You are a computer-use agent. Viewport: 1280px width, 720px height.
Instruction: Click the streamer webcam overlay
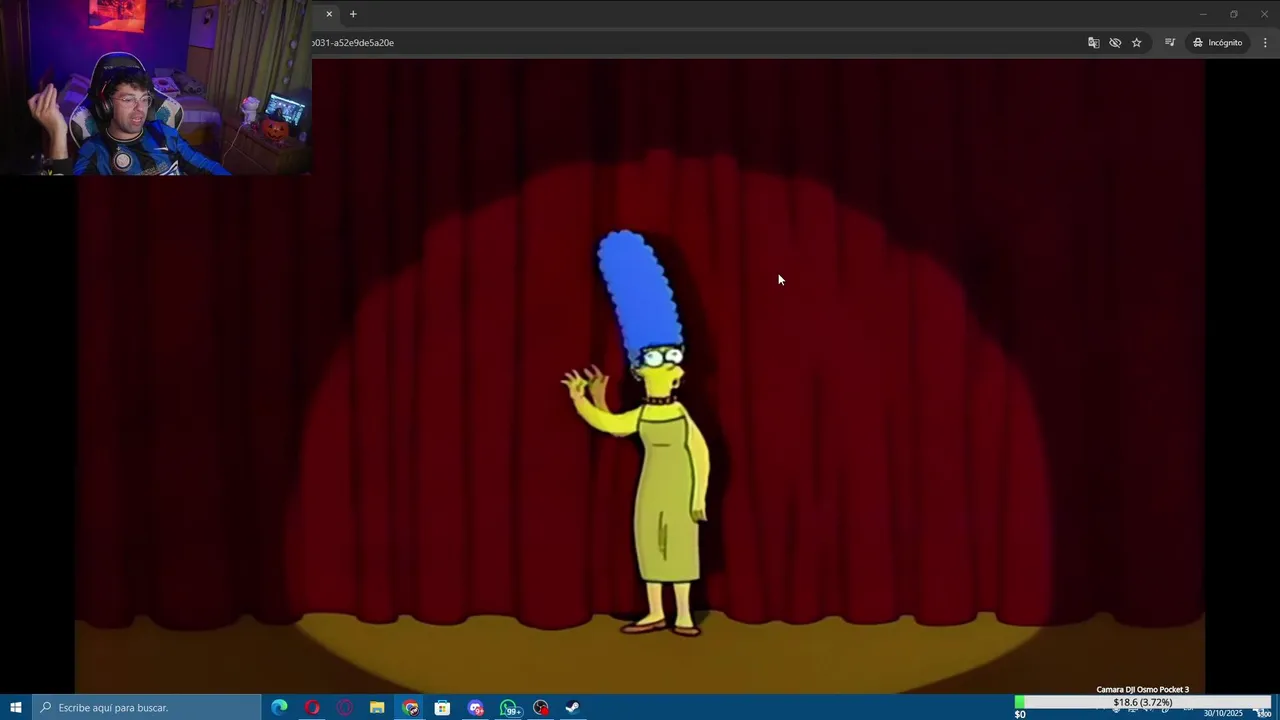tap(156, 87)
